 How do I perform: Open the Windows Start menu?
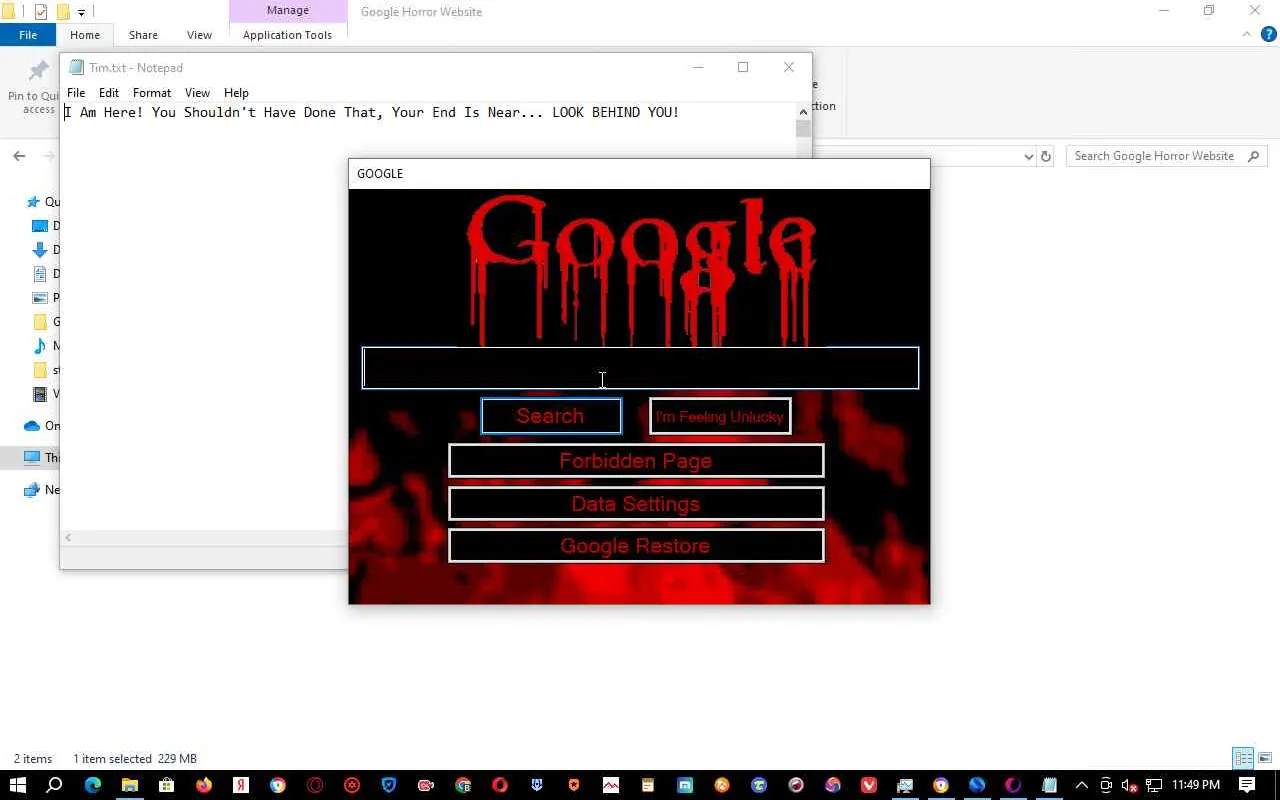point(18,785)
